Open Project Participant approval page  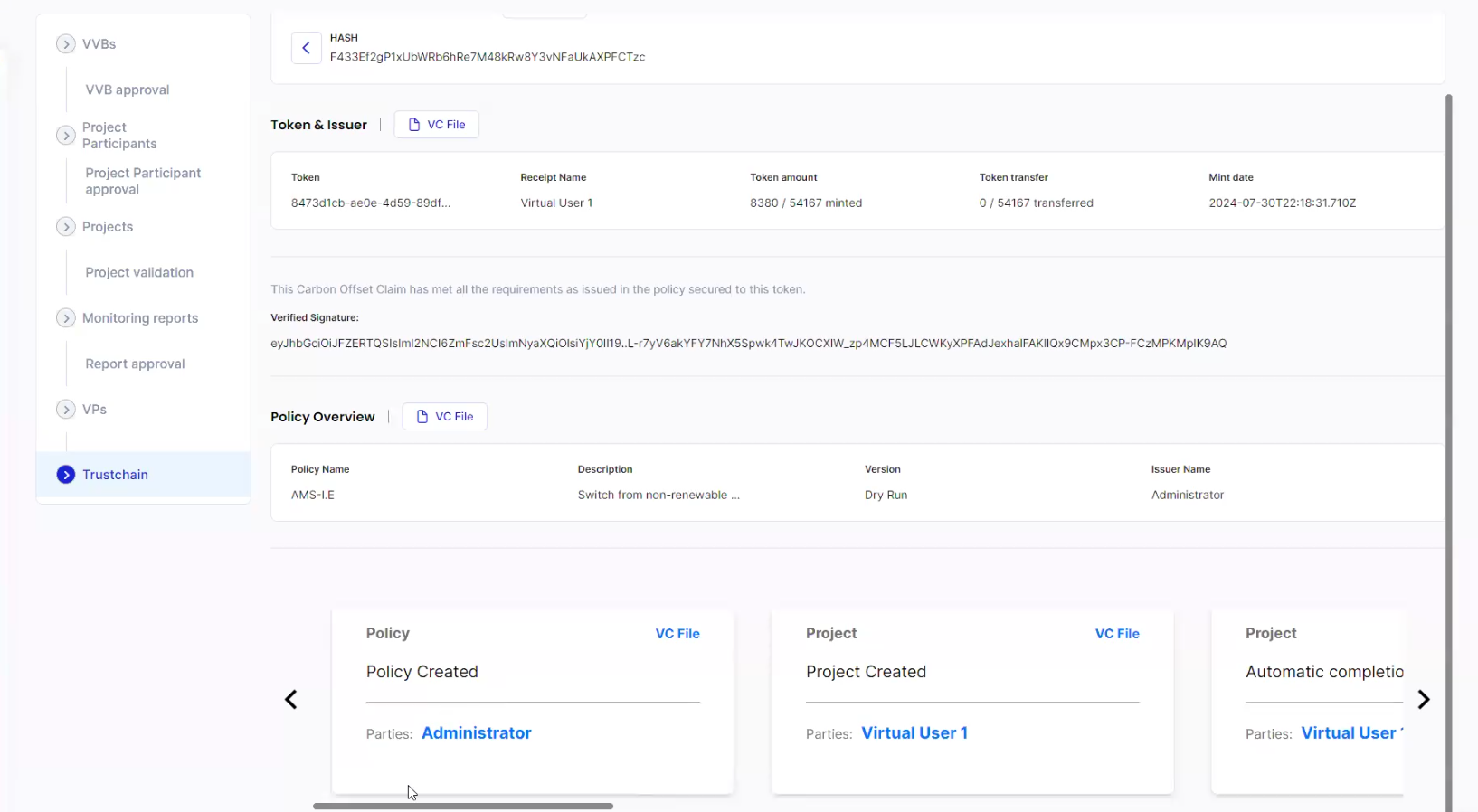coord(143,181)
